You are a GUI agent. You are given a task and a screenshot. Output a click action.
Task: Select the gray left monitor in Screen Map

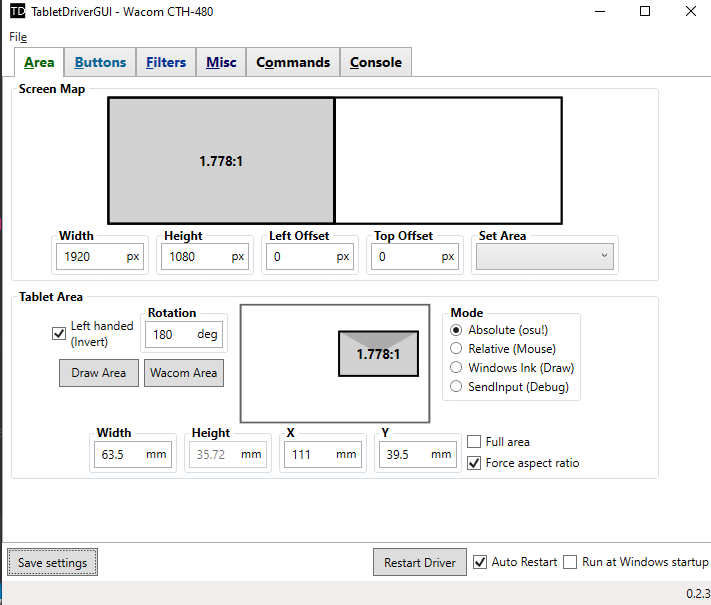(221, 161)
